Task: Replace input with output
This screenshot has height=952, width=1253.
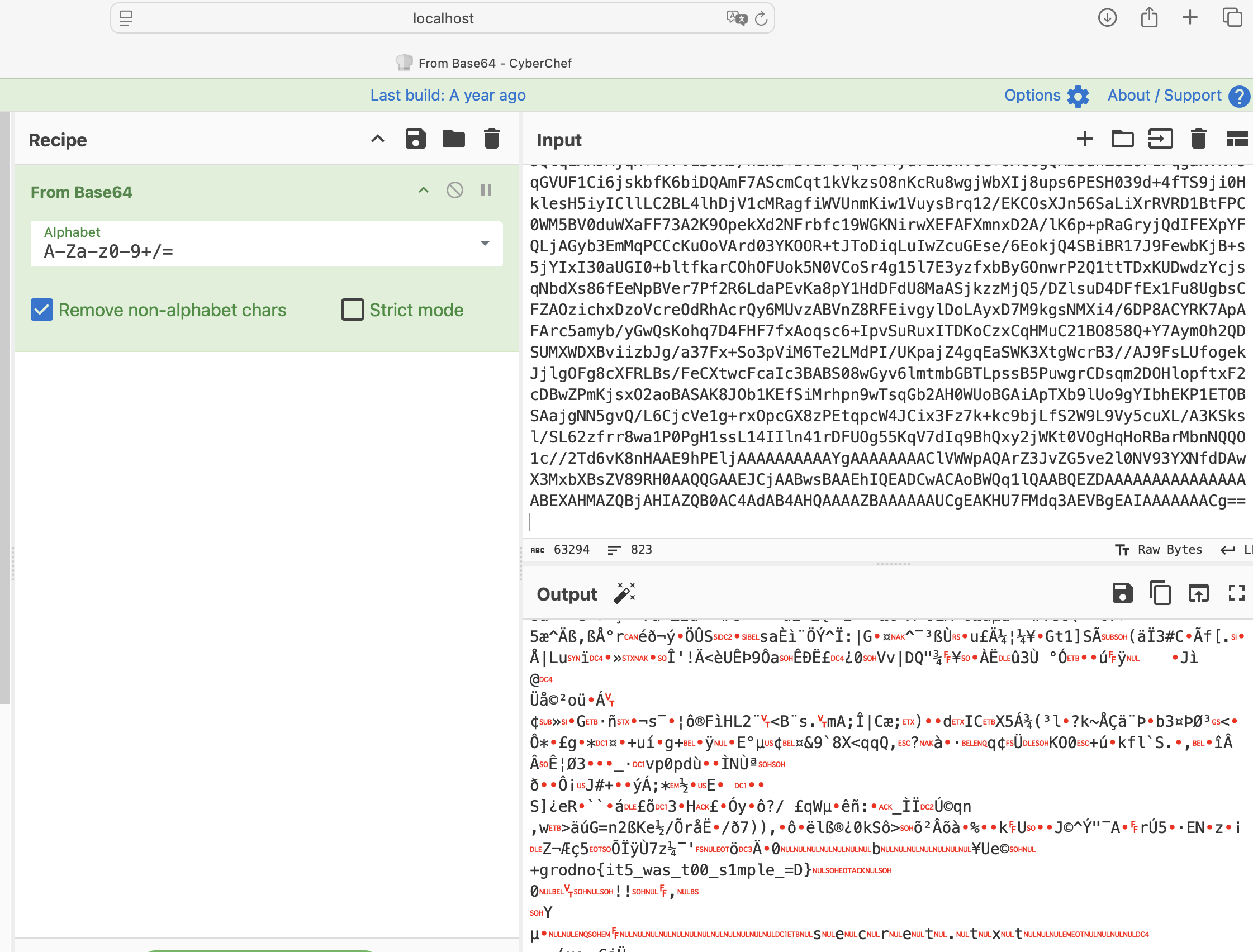Action: 1198,593
